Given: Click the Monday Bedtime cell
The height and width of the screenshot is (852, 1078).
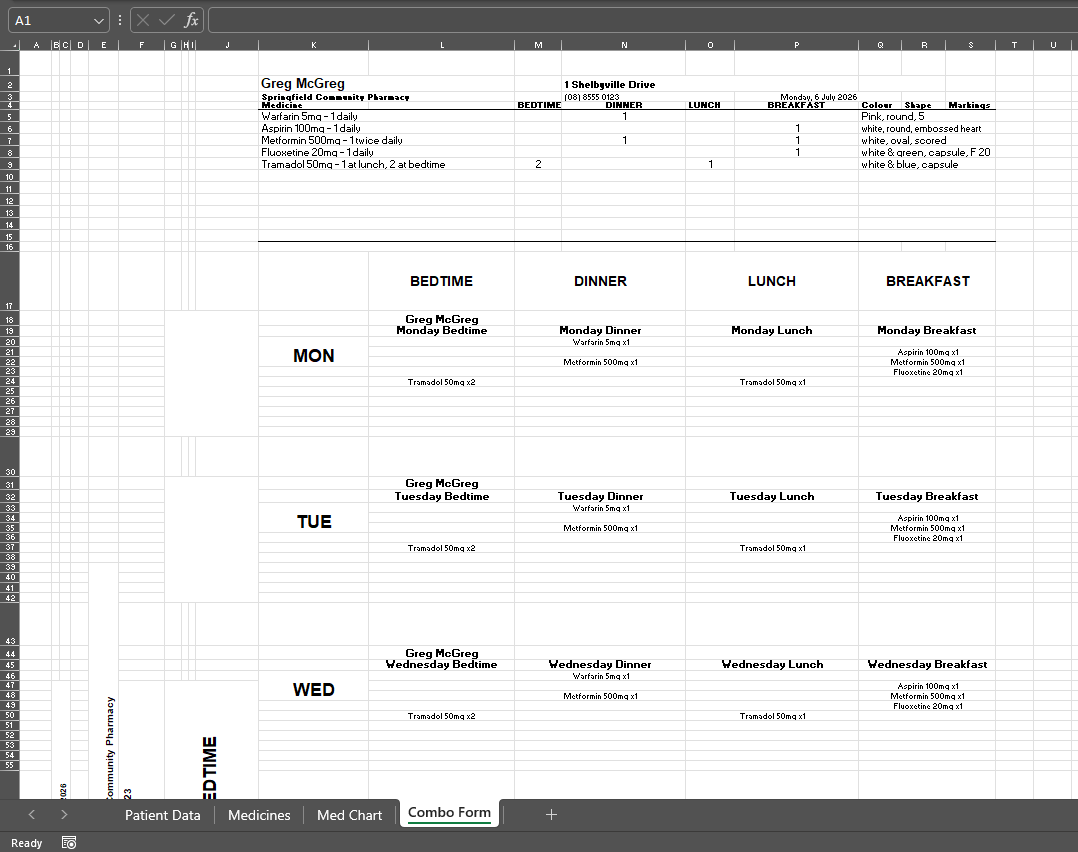Looking at the screenshot, I should tap(441, 331).
